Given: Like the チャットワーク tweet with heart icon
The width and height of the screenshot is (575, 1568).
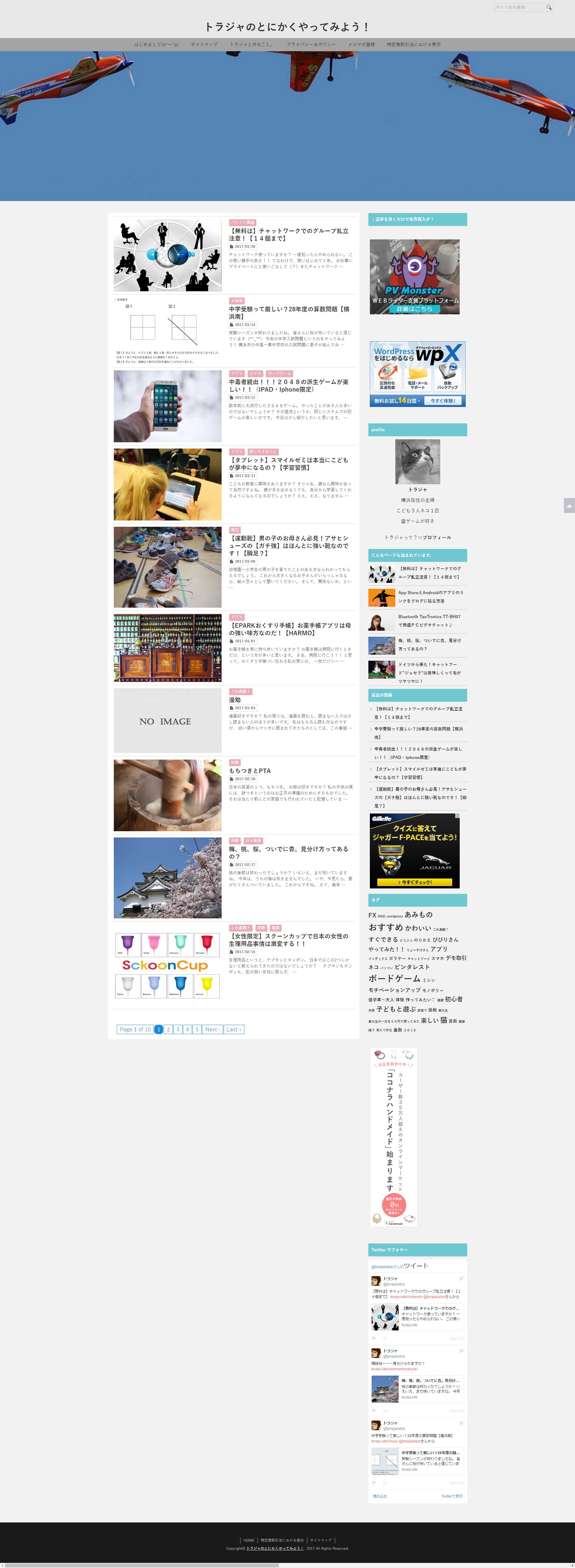Looking at the screenshot, I should pyautogui.click(x=373, y=1338).
